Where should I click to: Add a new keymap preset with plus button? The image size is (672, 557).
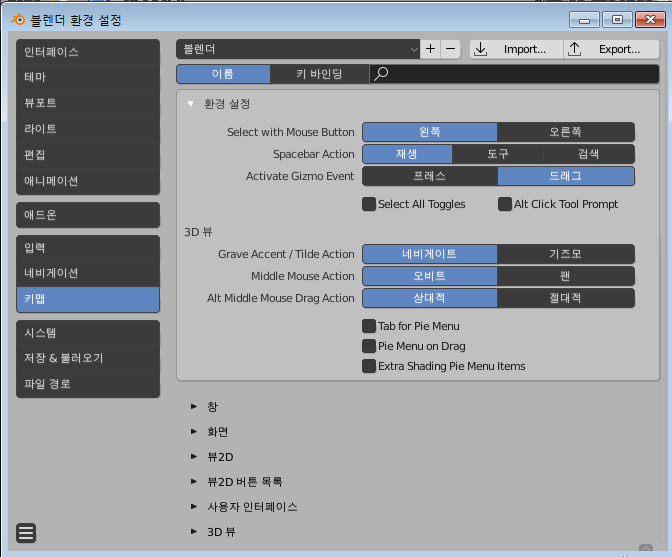coord(431,49)
